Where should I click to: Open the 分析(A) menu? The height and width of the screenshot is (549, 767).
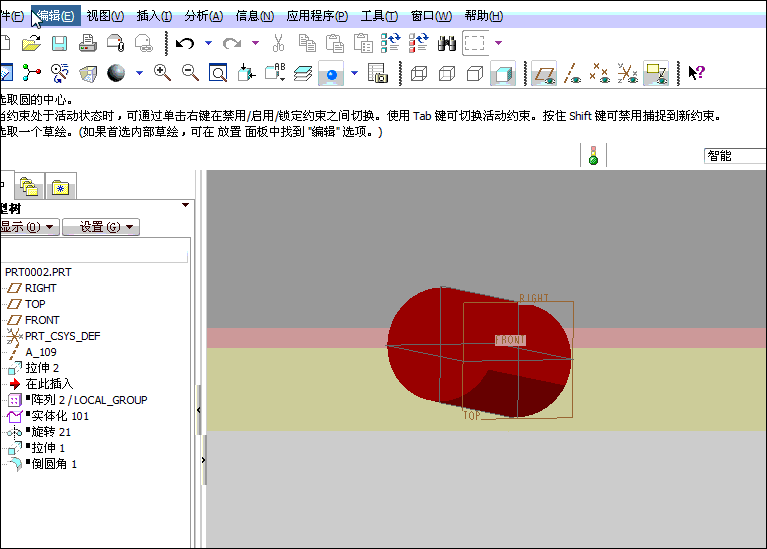(203, 16)
